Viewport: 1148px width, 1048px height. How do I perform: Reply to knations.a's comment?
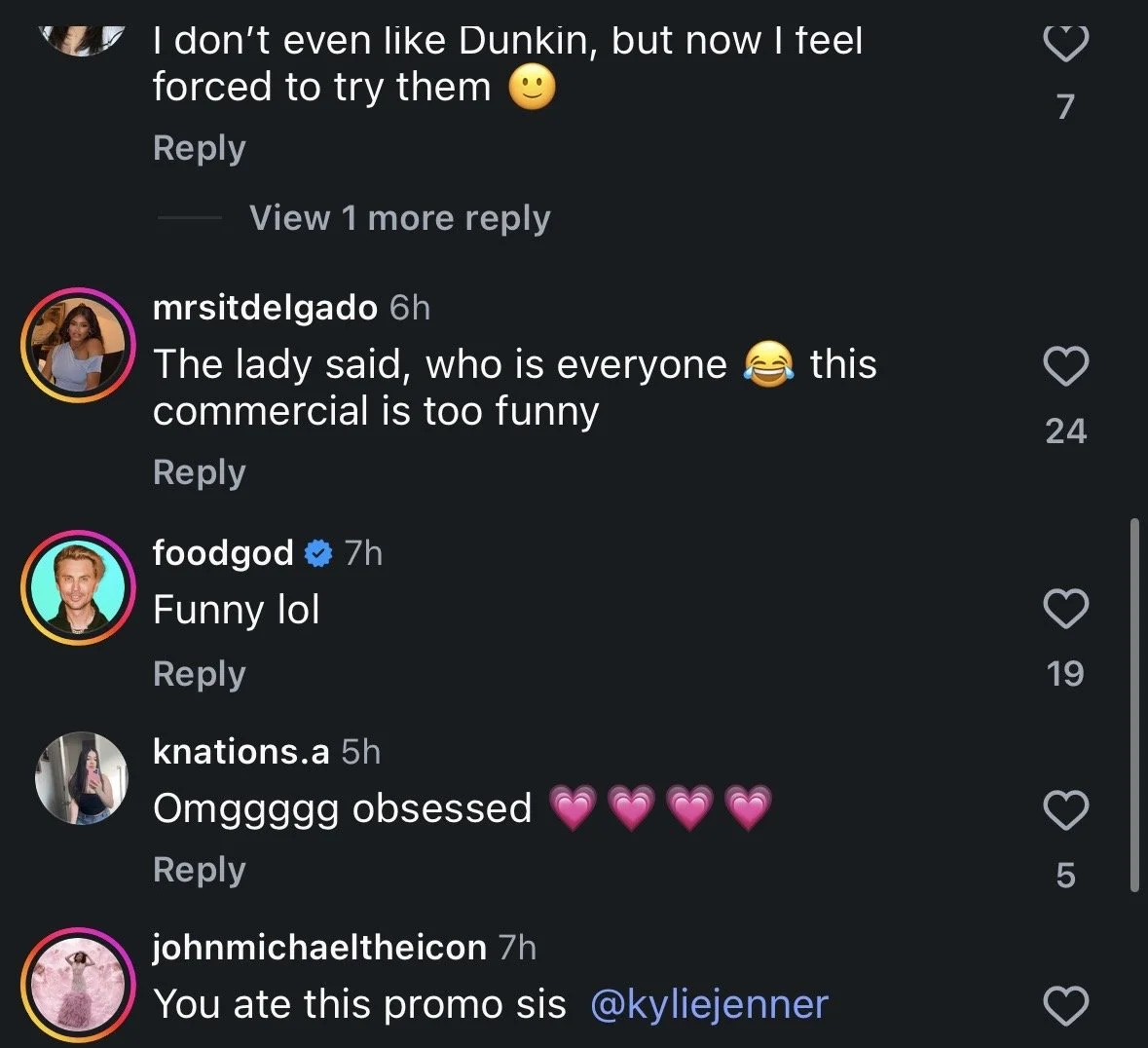tap(200, 871)
